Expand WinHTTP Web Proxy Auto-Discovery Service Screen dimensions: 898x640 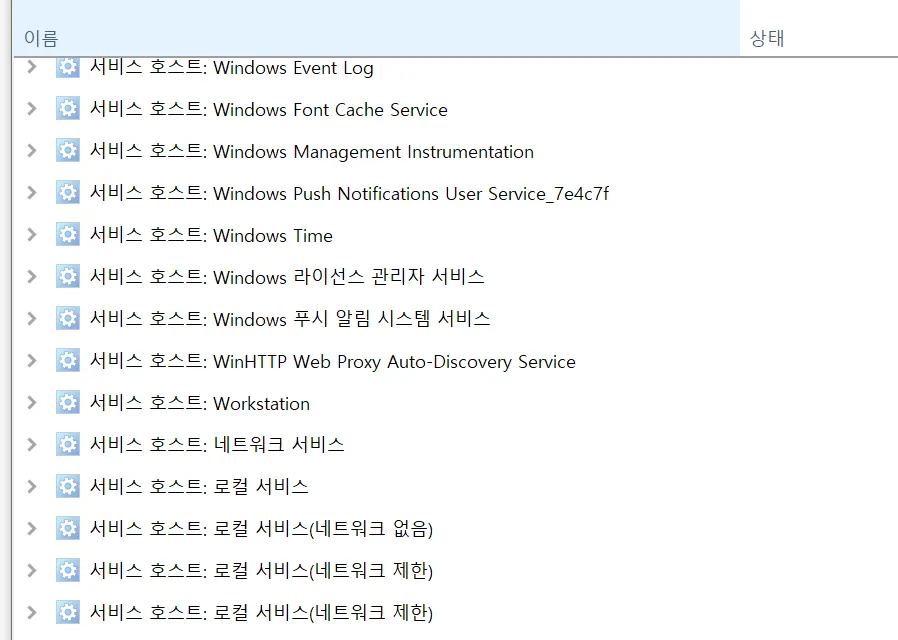(32, 361)
